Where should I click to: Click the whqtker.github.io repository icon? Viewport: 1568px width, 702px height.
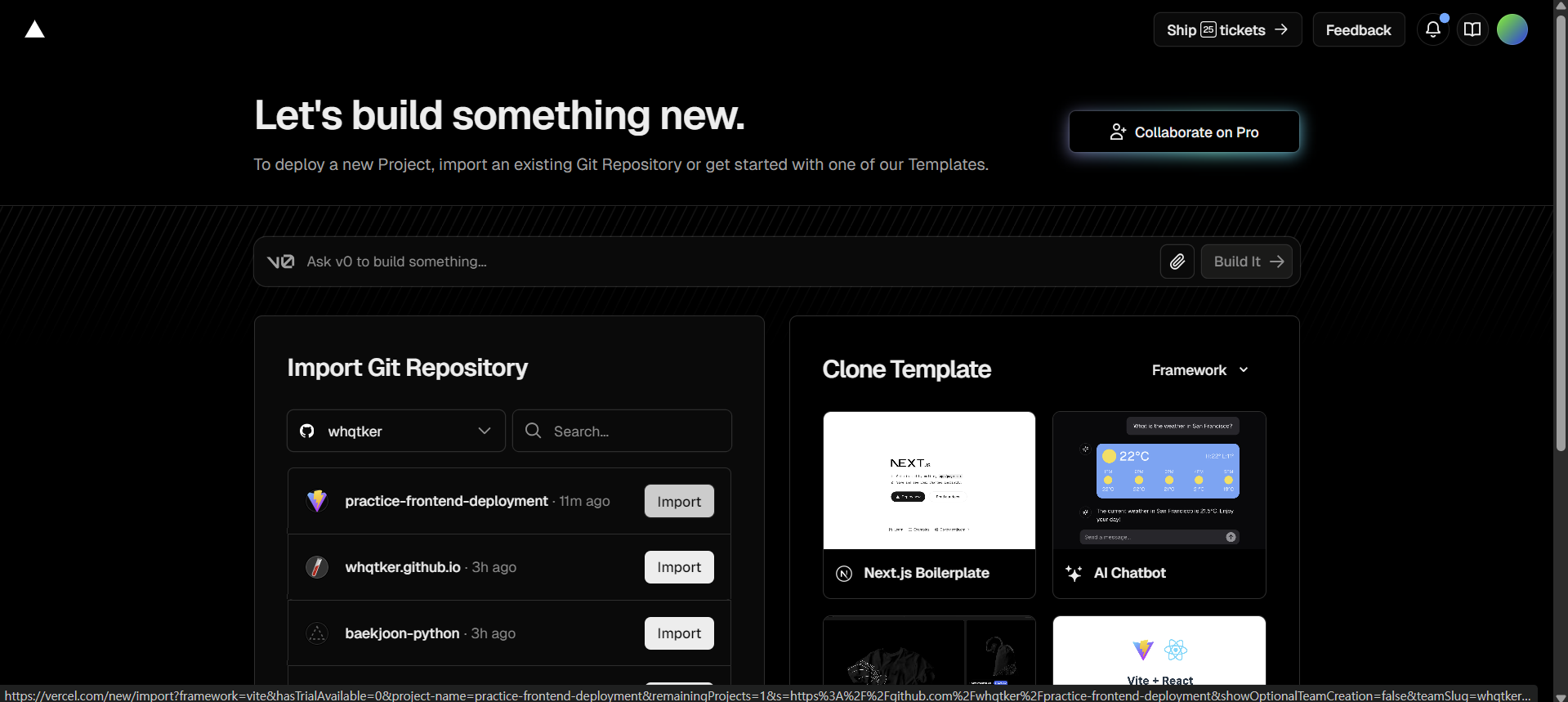click(x=317, y=567)
